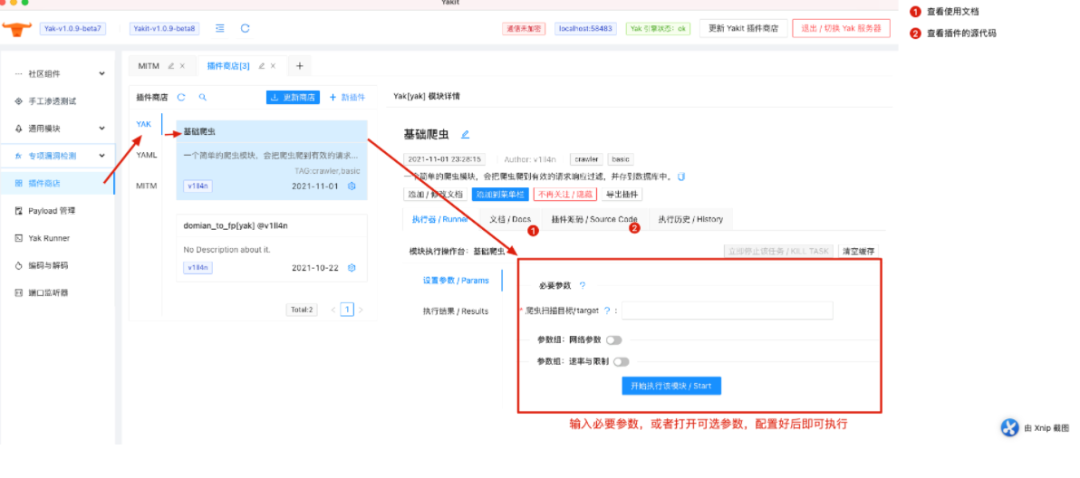Open 插件商店 in the sidebar
The height and width of the screenshot is (478, 1080).
[58, 183]
